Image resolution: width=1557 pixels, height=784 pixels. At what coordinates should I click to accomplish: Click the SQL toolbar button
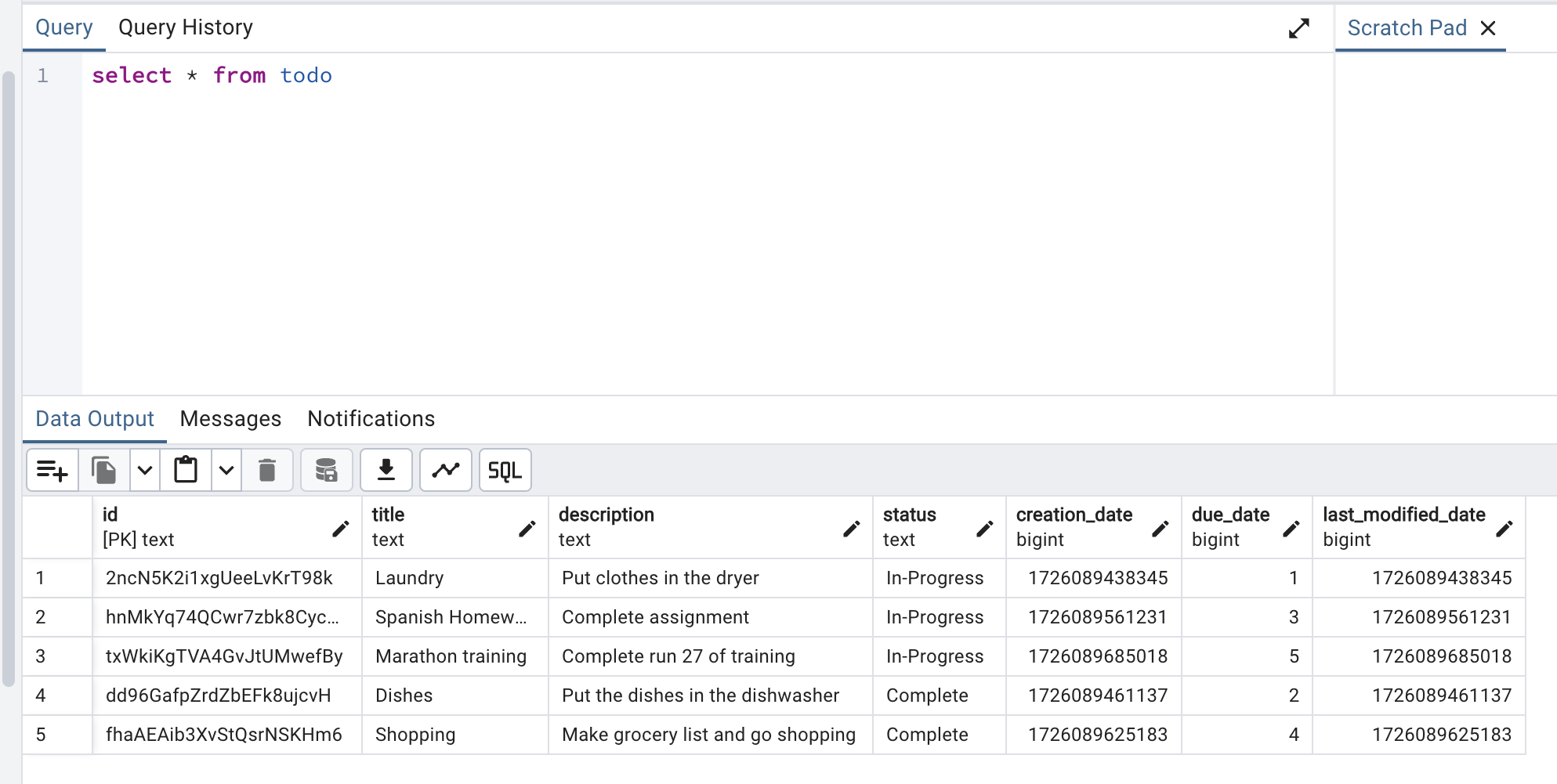click(x=505, y=471)
